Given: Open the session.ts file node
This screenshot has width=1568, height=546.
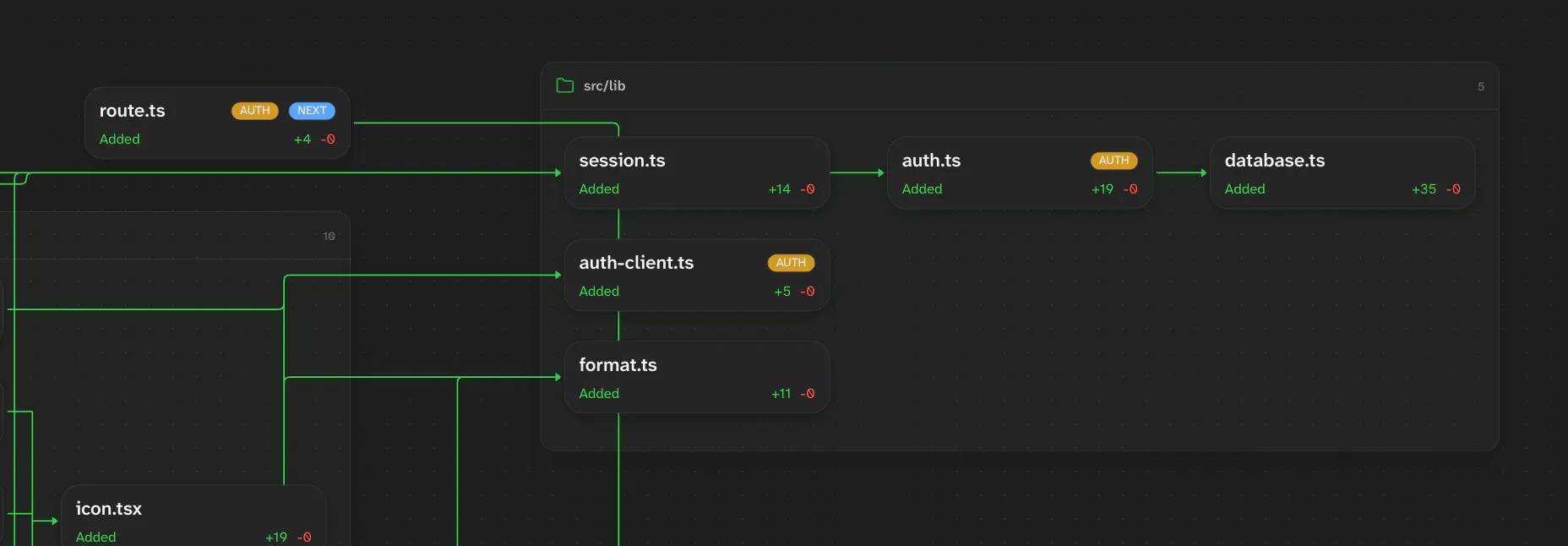Looking at the screenshot, I should coord(697,172).
